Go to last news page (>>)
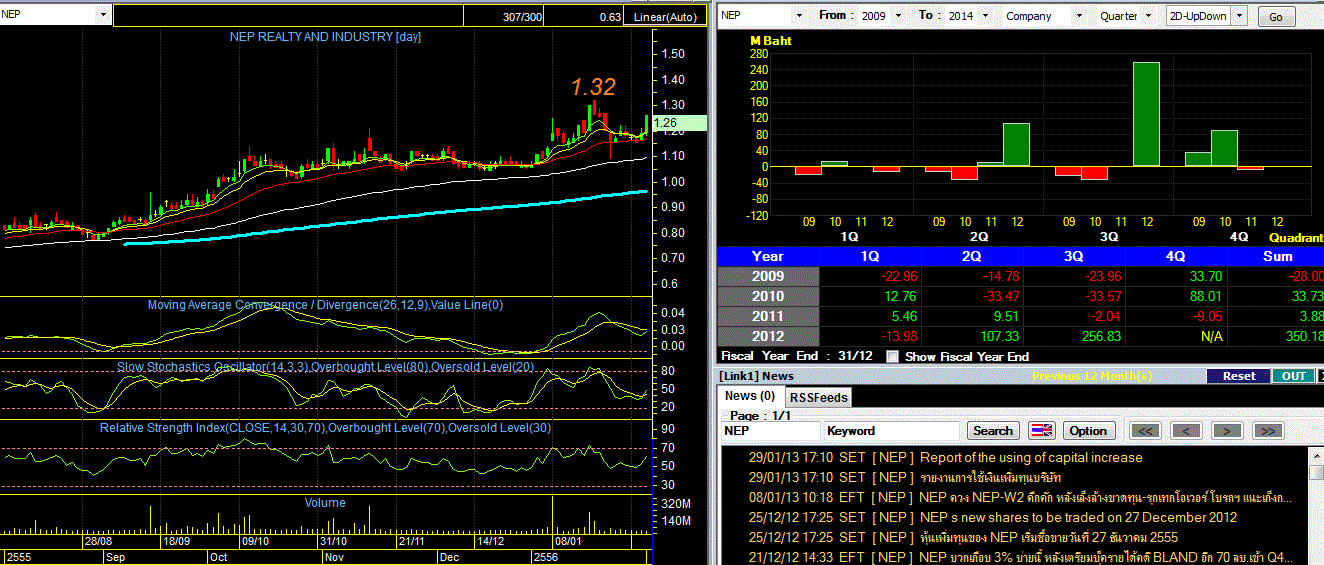This screenshot has width=1324, height=565. [1267, 431]
